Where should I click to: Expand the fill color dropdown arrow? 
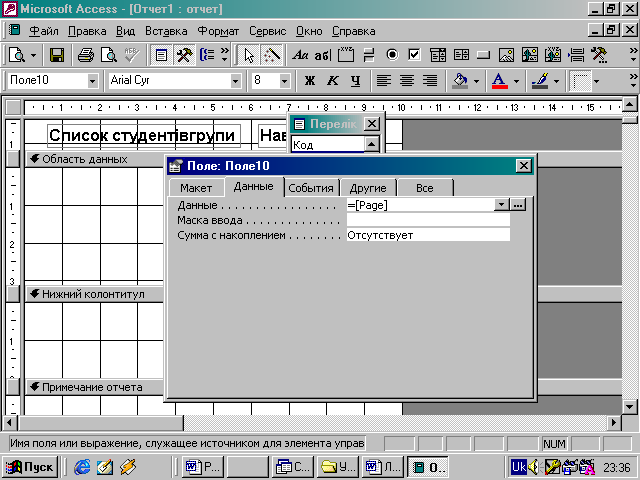coord(476,81)
